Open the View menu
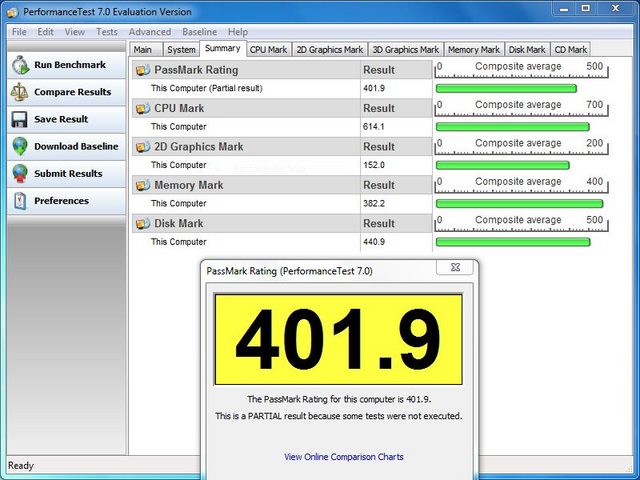The image size is (640, 480). (75, 32)
